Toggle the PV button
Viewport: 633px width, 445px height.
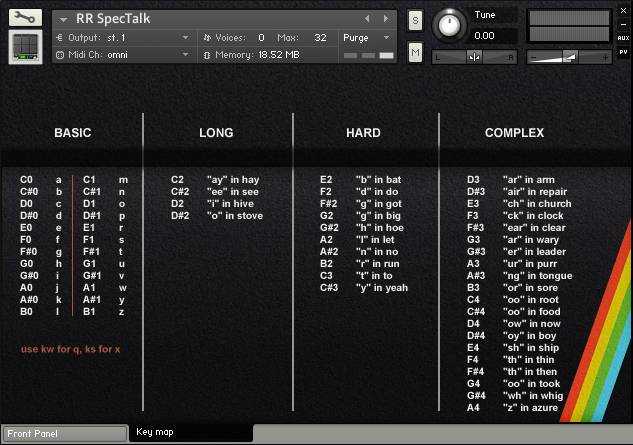coord(623,52)
